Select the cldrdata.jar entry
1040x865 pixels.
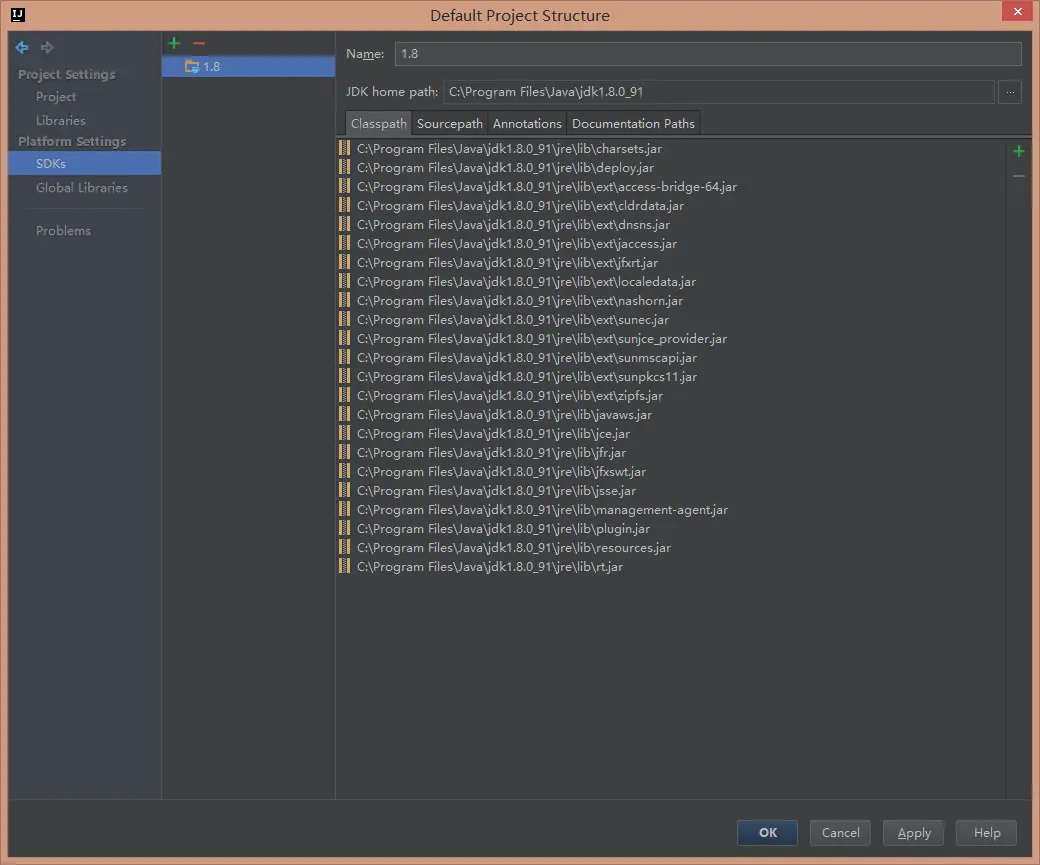click(520, 206)
